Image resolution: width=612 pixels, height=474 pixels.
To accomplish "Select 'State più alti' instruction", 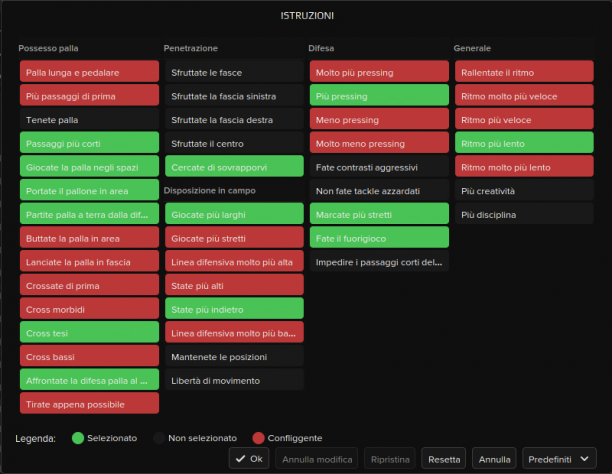I will pos(234,285).
